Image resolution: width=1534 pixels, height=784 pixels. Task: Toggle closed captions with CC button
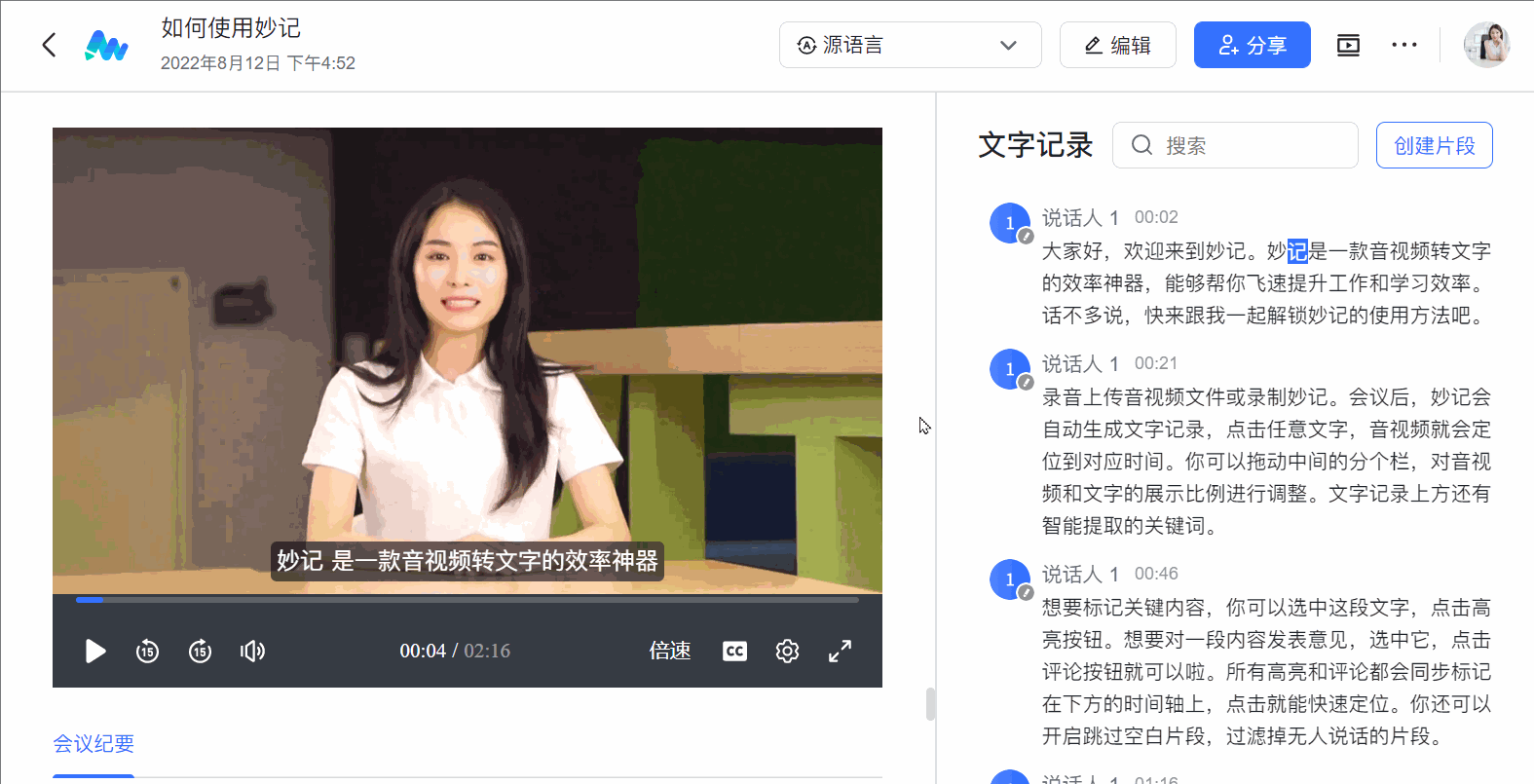pos(734,651)
